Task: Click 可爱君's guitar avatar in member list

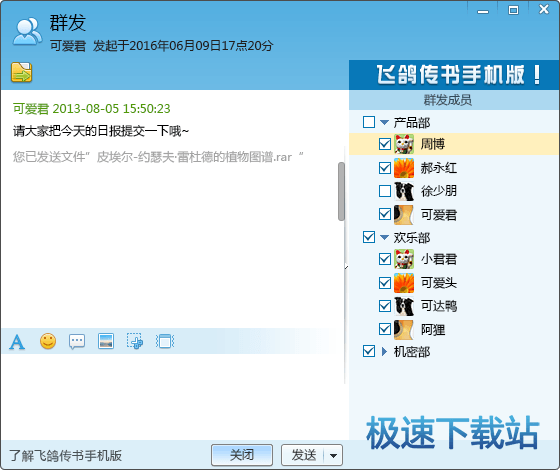Action: pyautogui.click(x=404, y=215)
